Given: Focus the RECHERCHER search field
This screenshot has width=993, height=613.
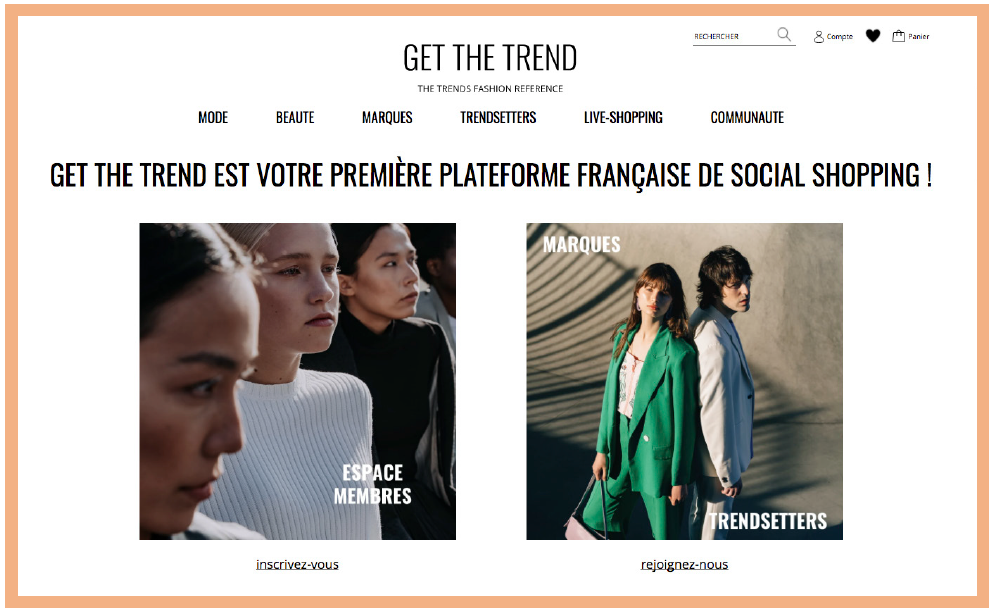Looking at the screenshot, I should coord(734,37).
